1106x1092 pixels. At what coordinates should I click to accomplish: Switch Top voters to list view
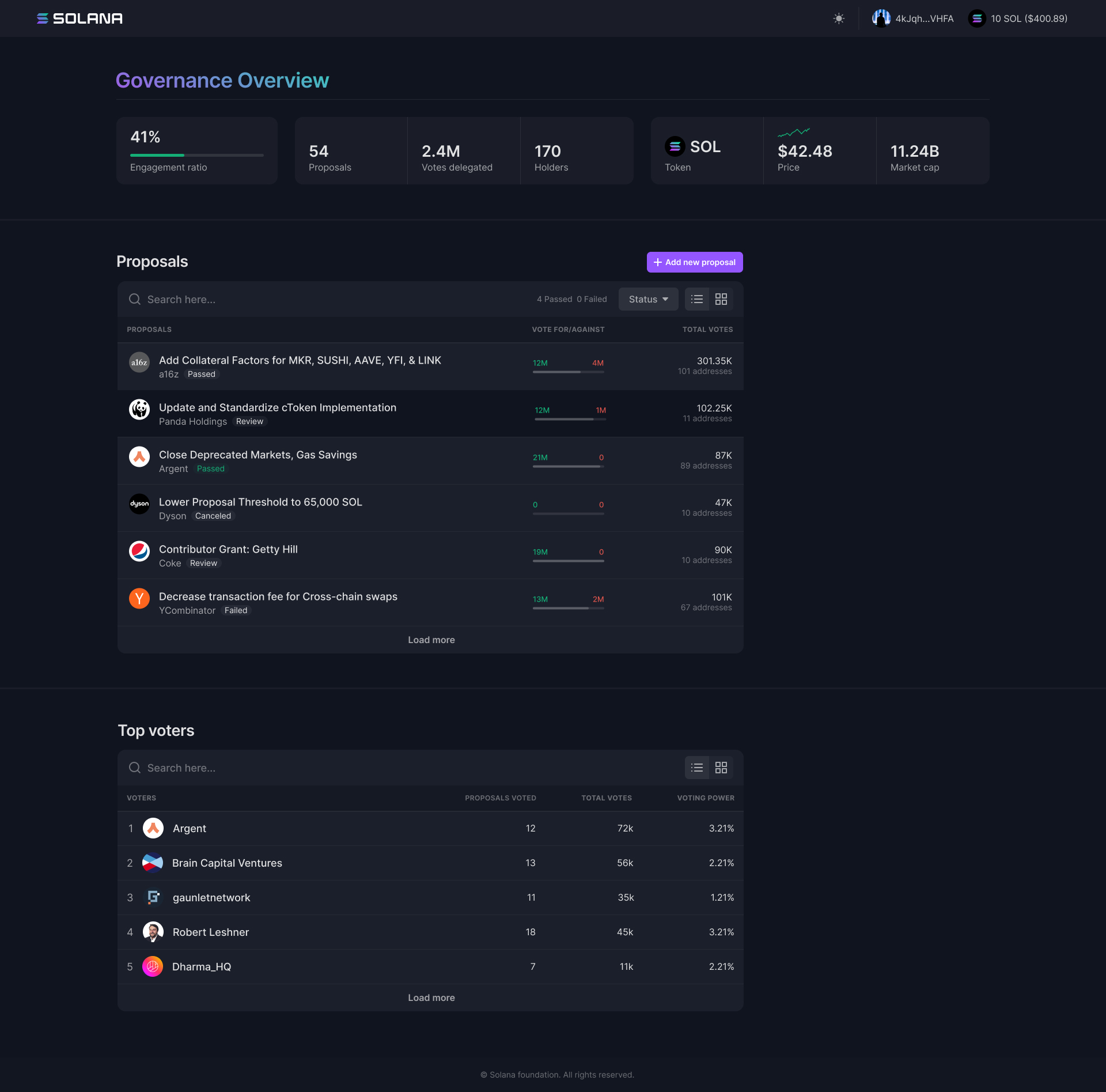point(697,768)
